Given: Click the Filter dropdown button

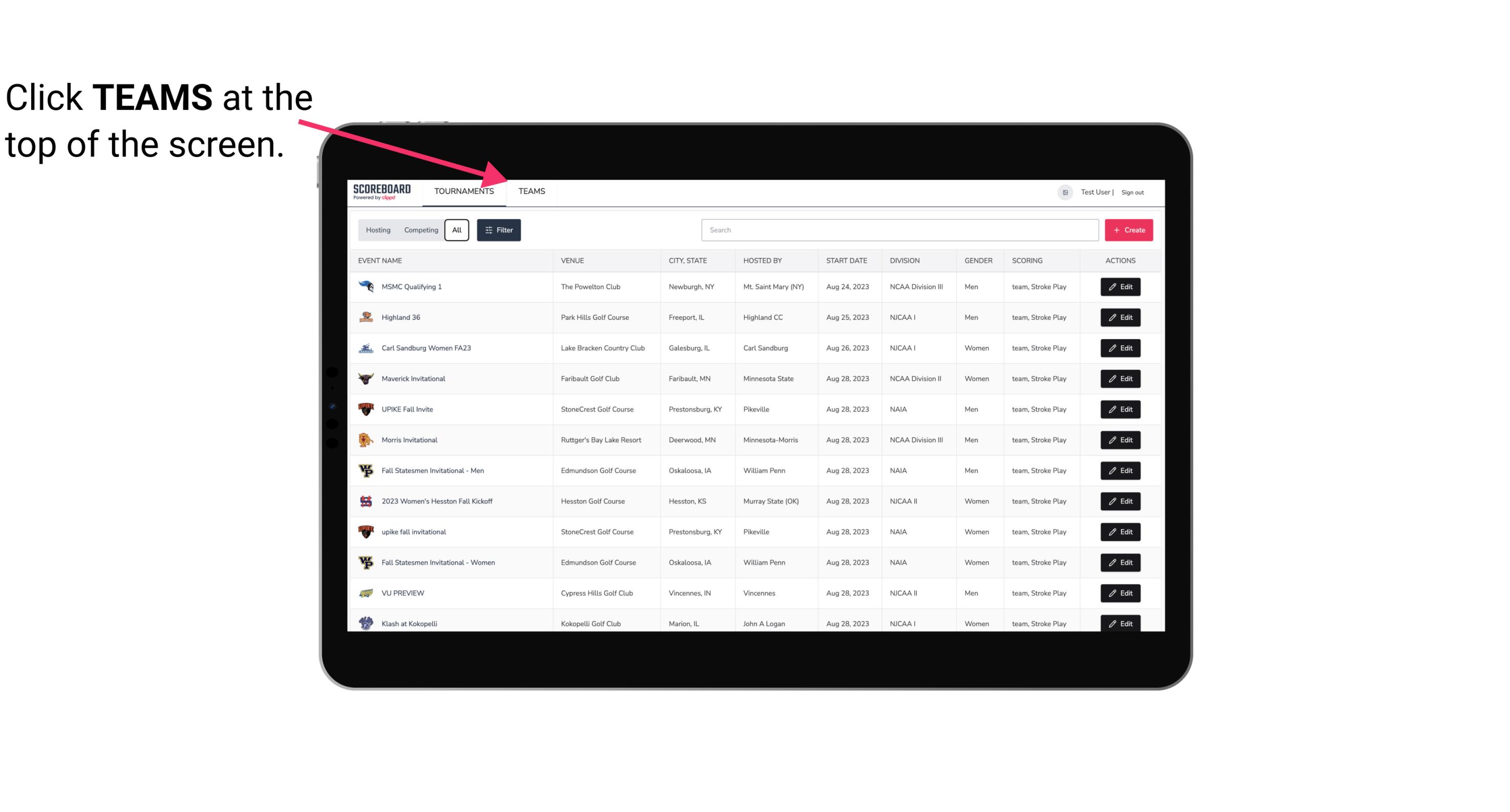Looking at the screenshot, I should coord(498,230).
